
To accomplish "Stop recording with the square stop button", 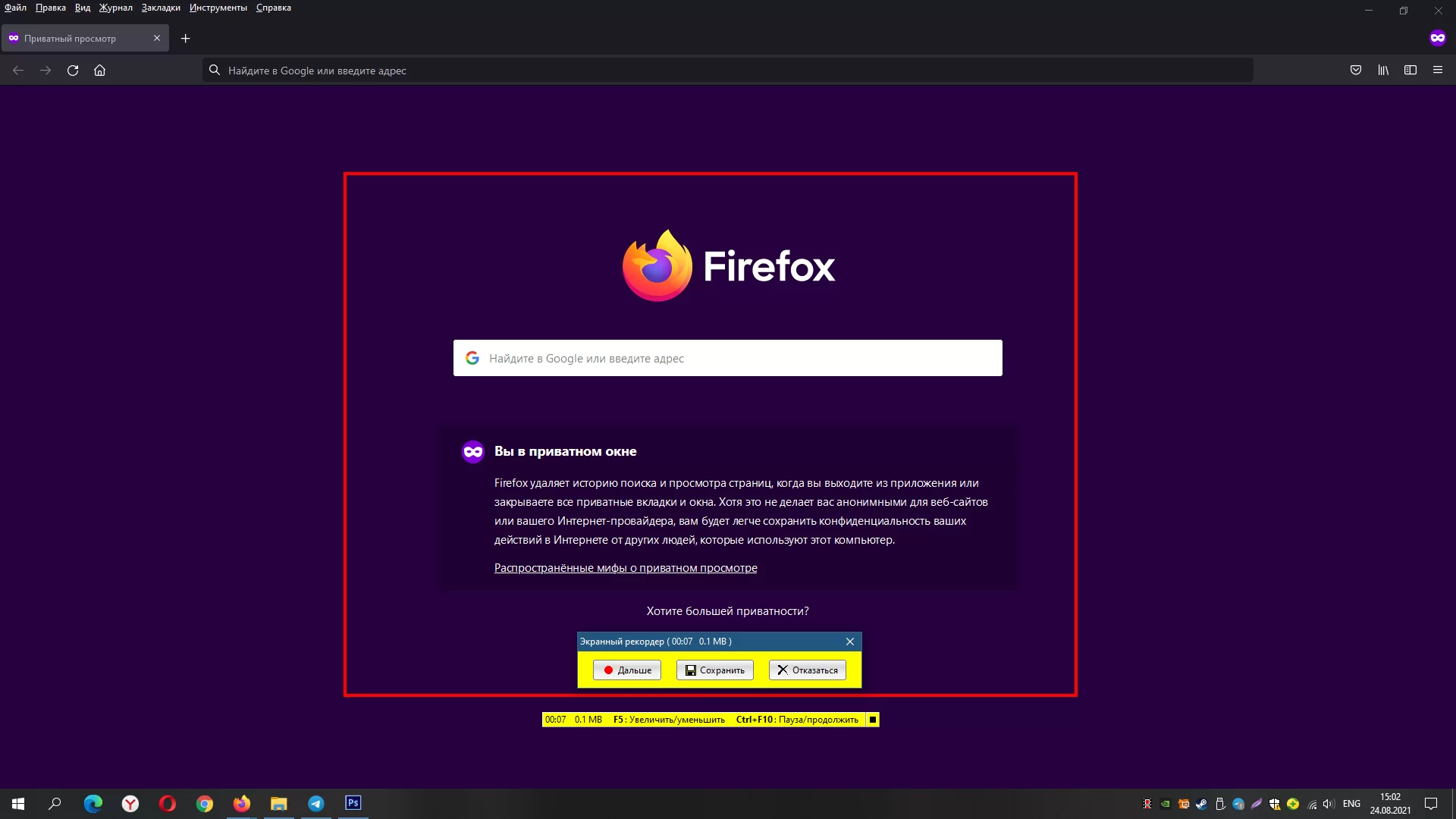I will (x=873, y=720).
